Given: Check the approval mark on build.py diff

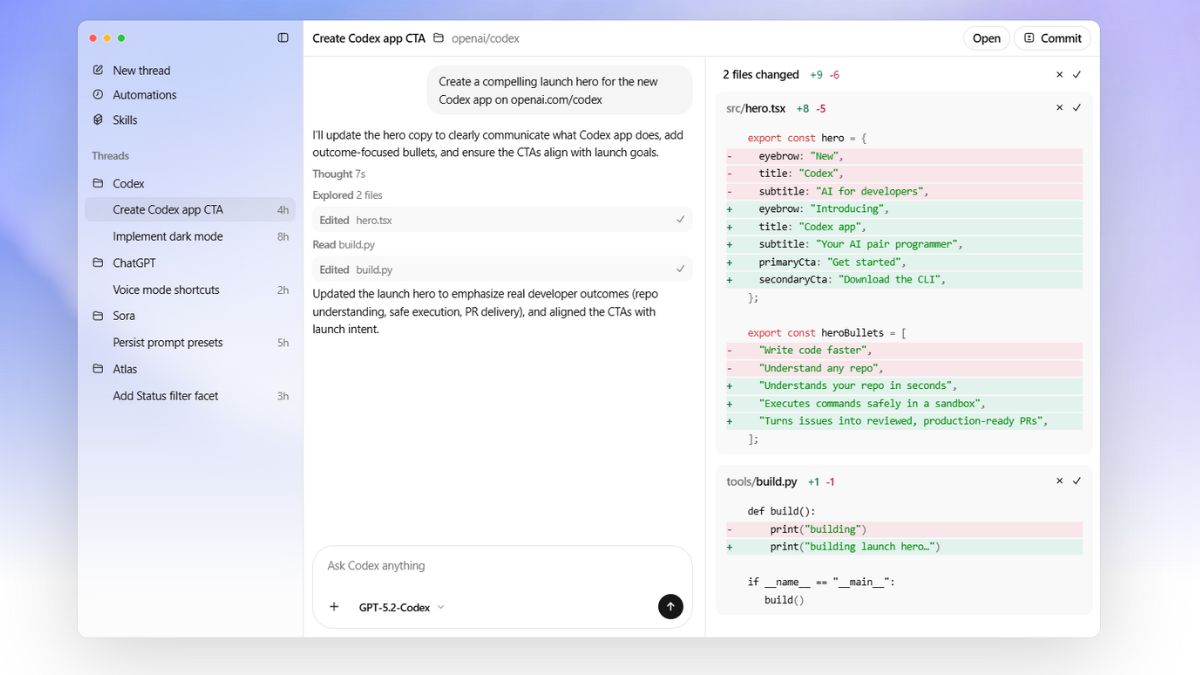Looking at the screenshot, I should (x=1077, y=481).
